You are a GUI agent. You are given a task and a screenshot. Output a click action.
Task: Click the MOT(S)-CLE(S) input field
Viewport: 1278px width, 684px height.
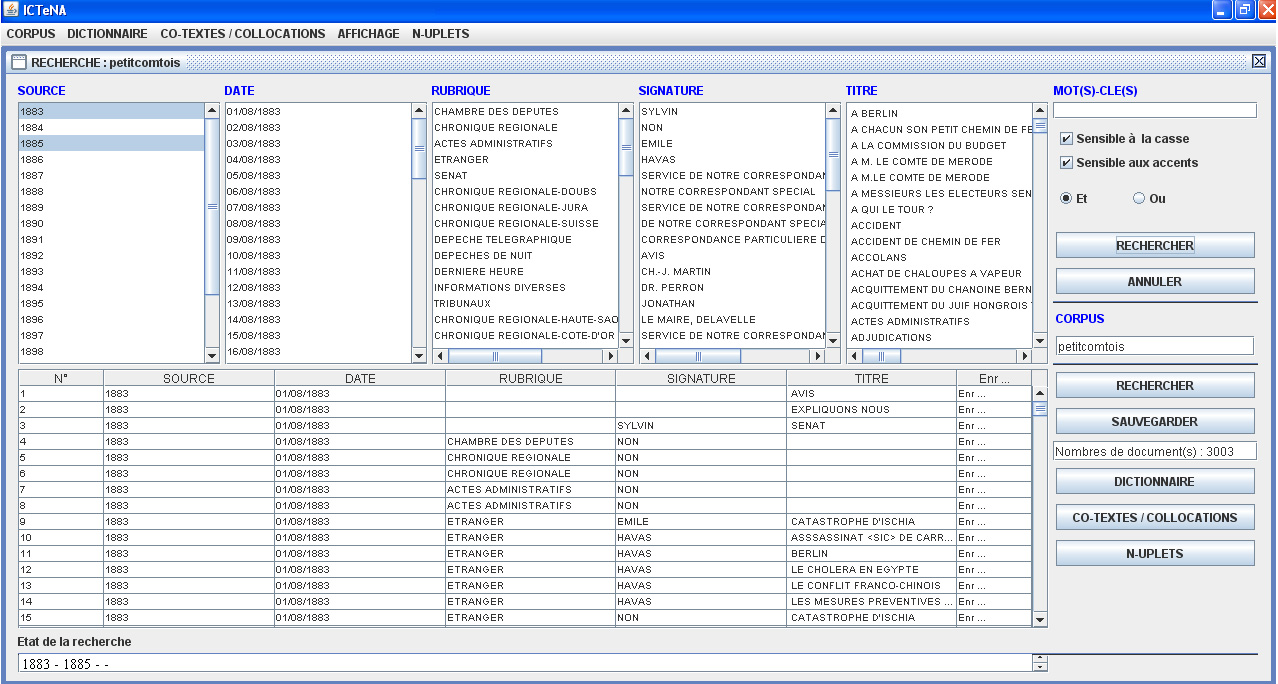(x=1154, y=111)
